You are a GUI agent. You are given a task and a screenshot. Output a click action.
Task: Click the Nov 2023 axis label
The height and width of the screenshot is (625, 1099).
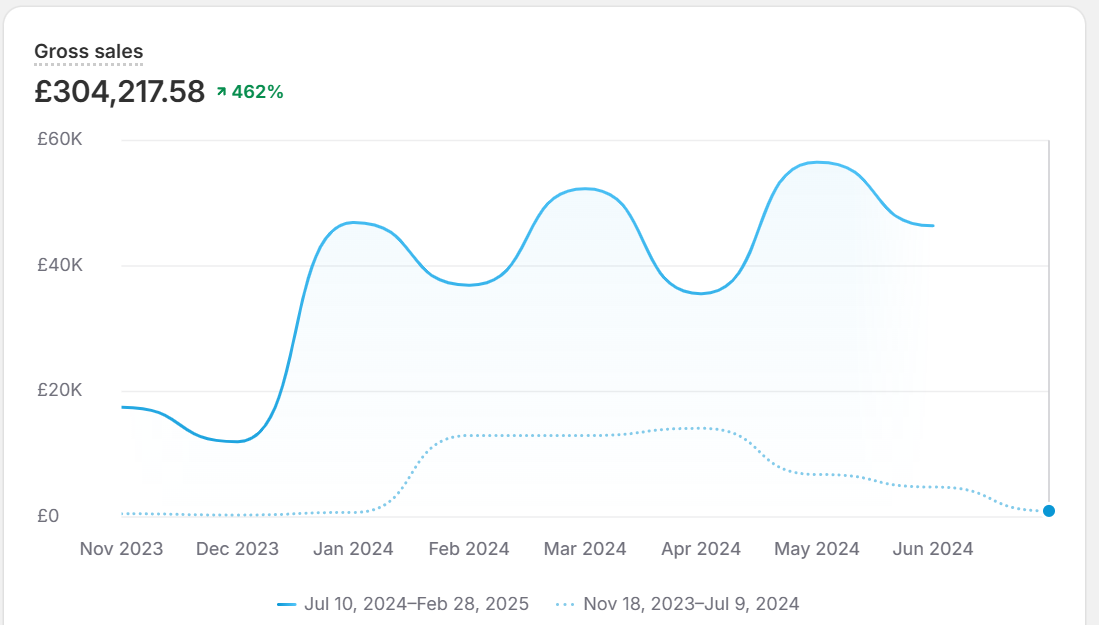point(121,549)
